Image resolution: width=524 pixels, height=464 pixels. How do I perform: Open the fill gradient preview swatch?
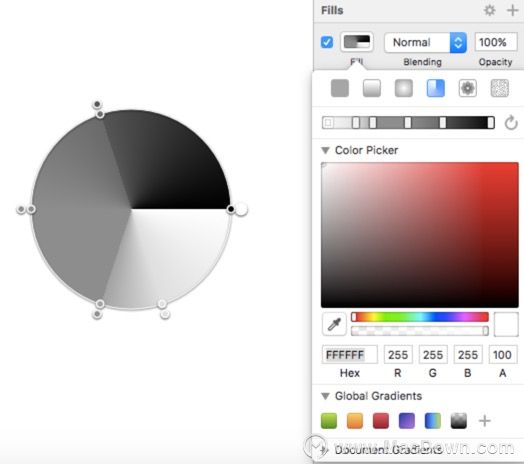(x=357, y=42)
